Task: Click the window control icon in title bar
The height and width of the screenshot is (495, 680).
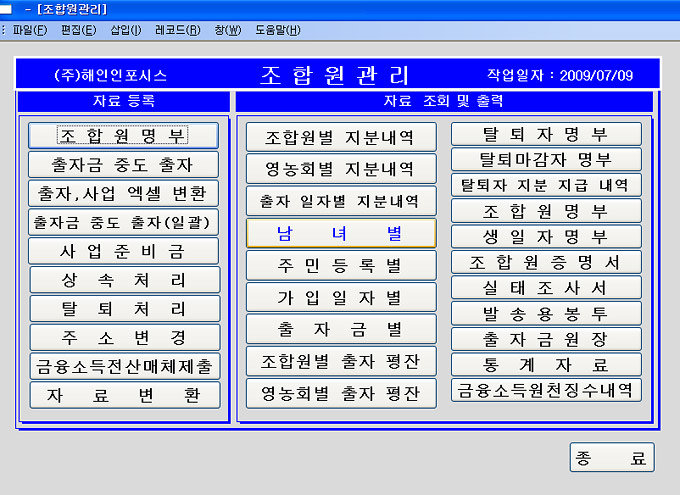Action: coord(6,9)
